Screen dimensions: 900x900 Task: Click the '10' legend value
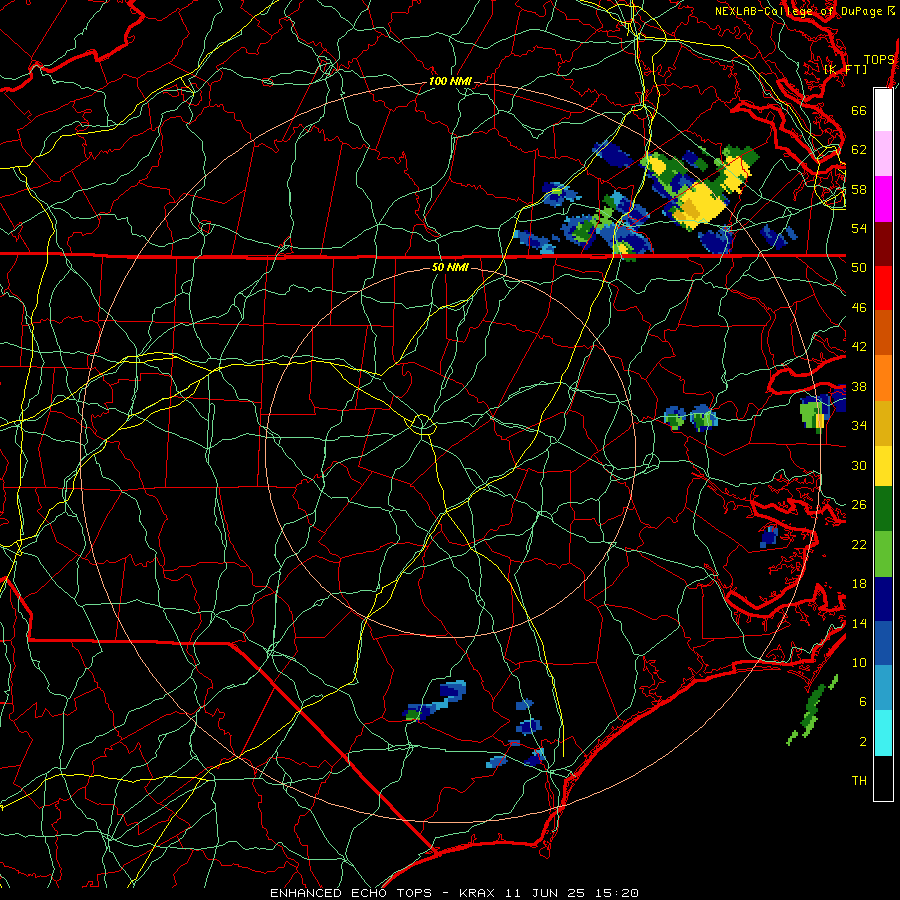pyautogui.click(x=859, y=662)
